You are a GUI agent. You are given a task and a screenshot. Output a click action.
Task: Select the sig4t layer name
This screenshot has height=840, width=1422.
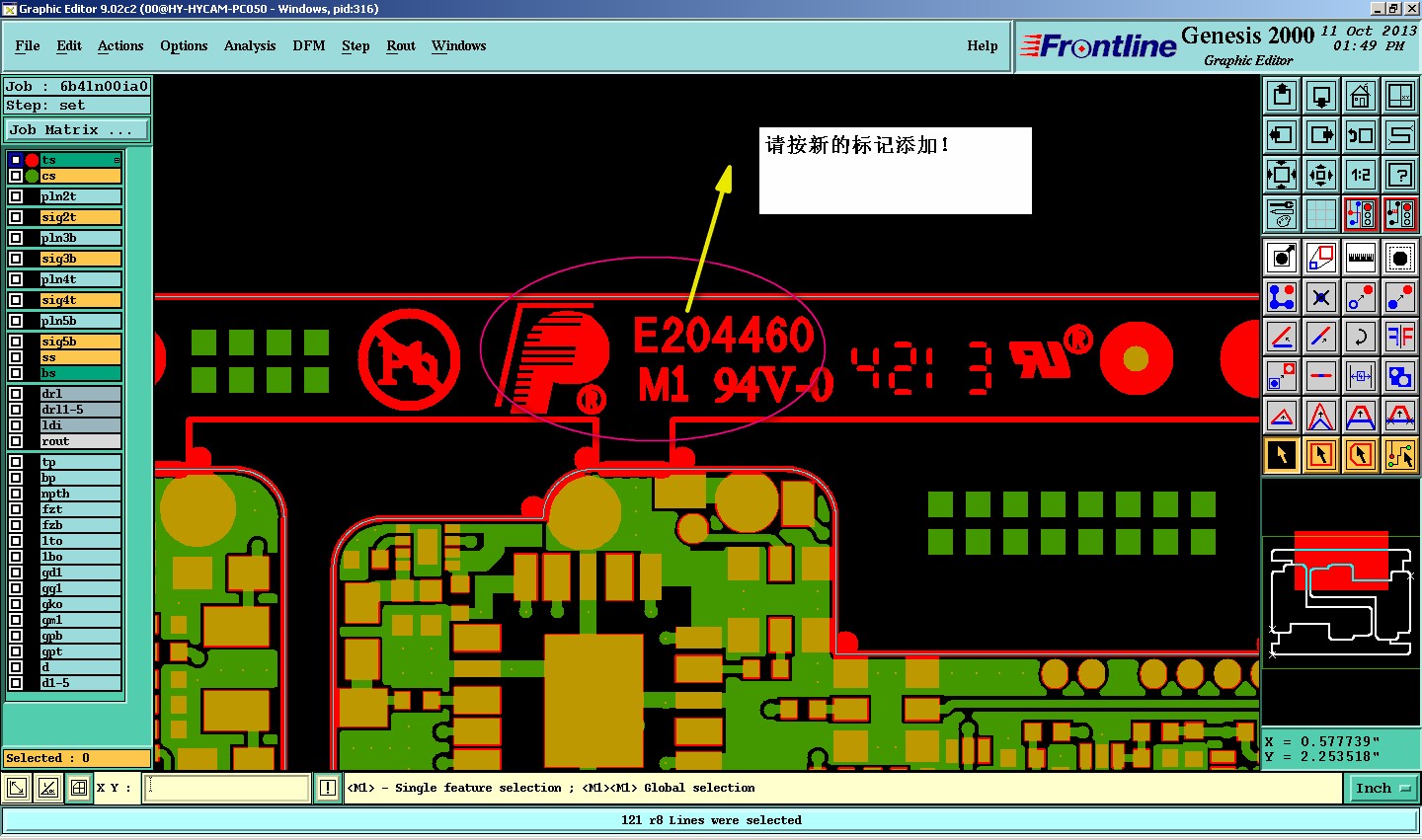coord(80,300)
